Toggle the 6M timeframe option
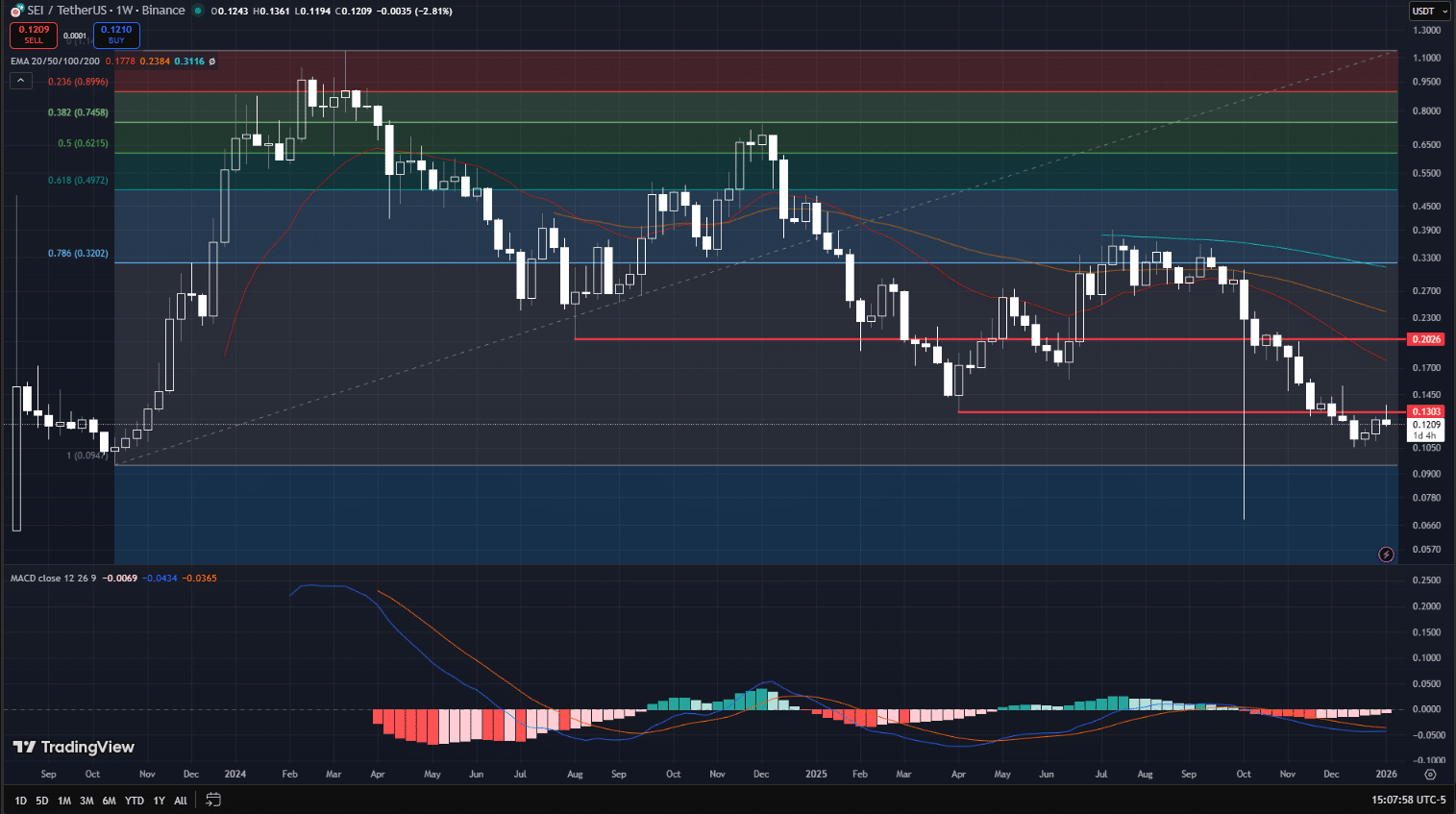 pos(108,800)
